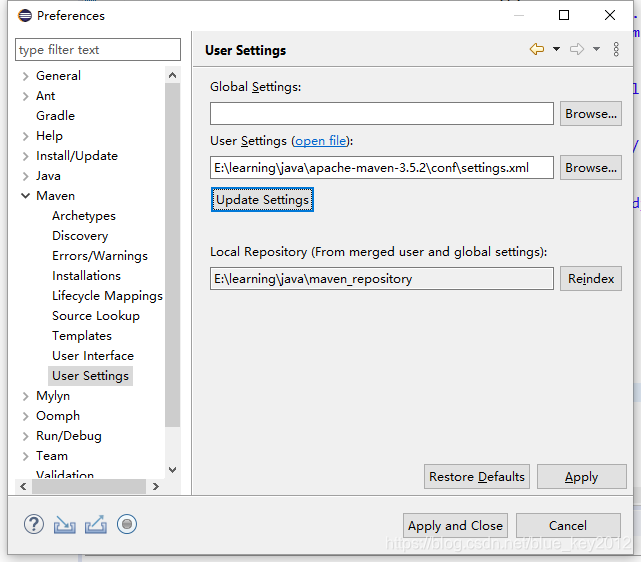641x562 pixels.
Task: Click the Local Repository path field
Action: tap(382, 279)
